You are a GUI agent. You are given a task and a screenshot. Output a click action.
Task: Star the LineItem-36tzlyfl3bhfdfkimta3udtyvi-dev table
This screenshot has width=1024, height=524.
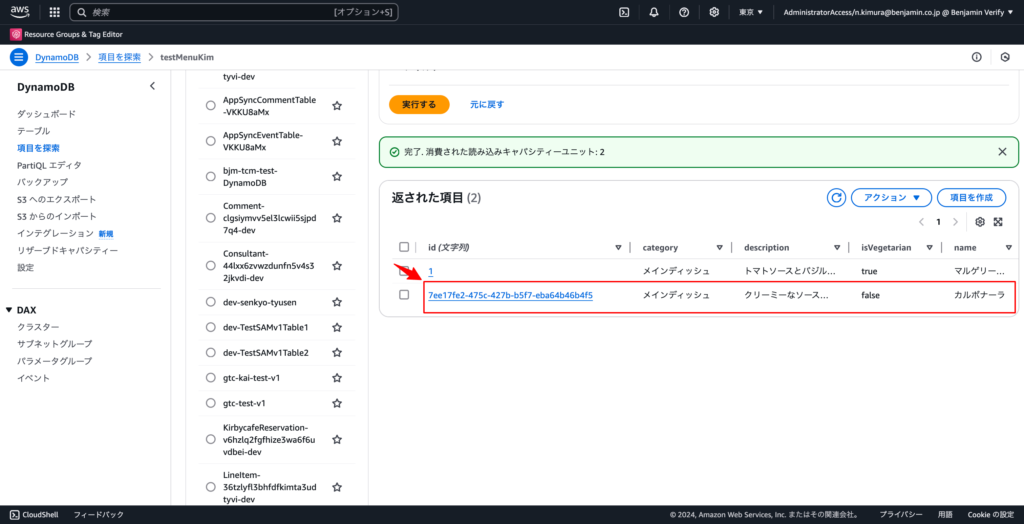[337, 487]
